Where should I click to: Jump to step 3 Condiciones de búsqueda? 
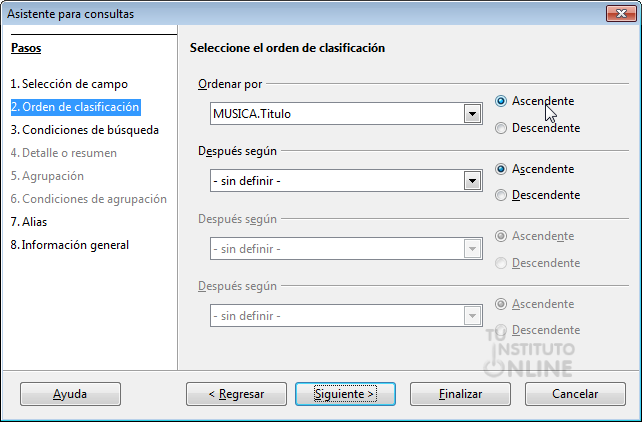[x=85, y=130]
